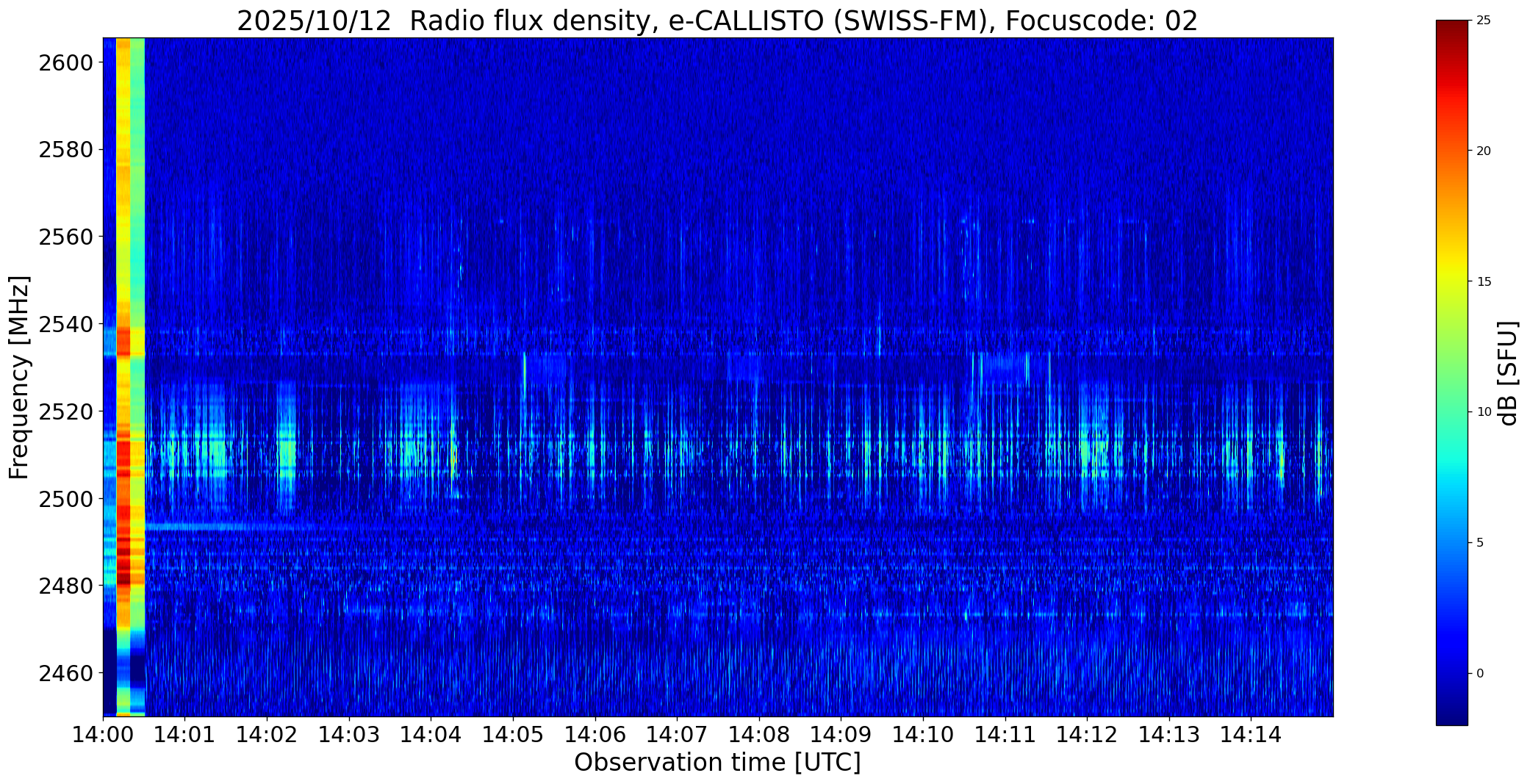This screenshot has height=784, width=1530.
Task: Click the 'dB [SFU]' colorbar label
Action: [1508, 373]
